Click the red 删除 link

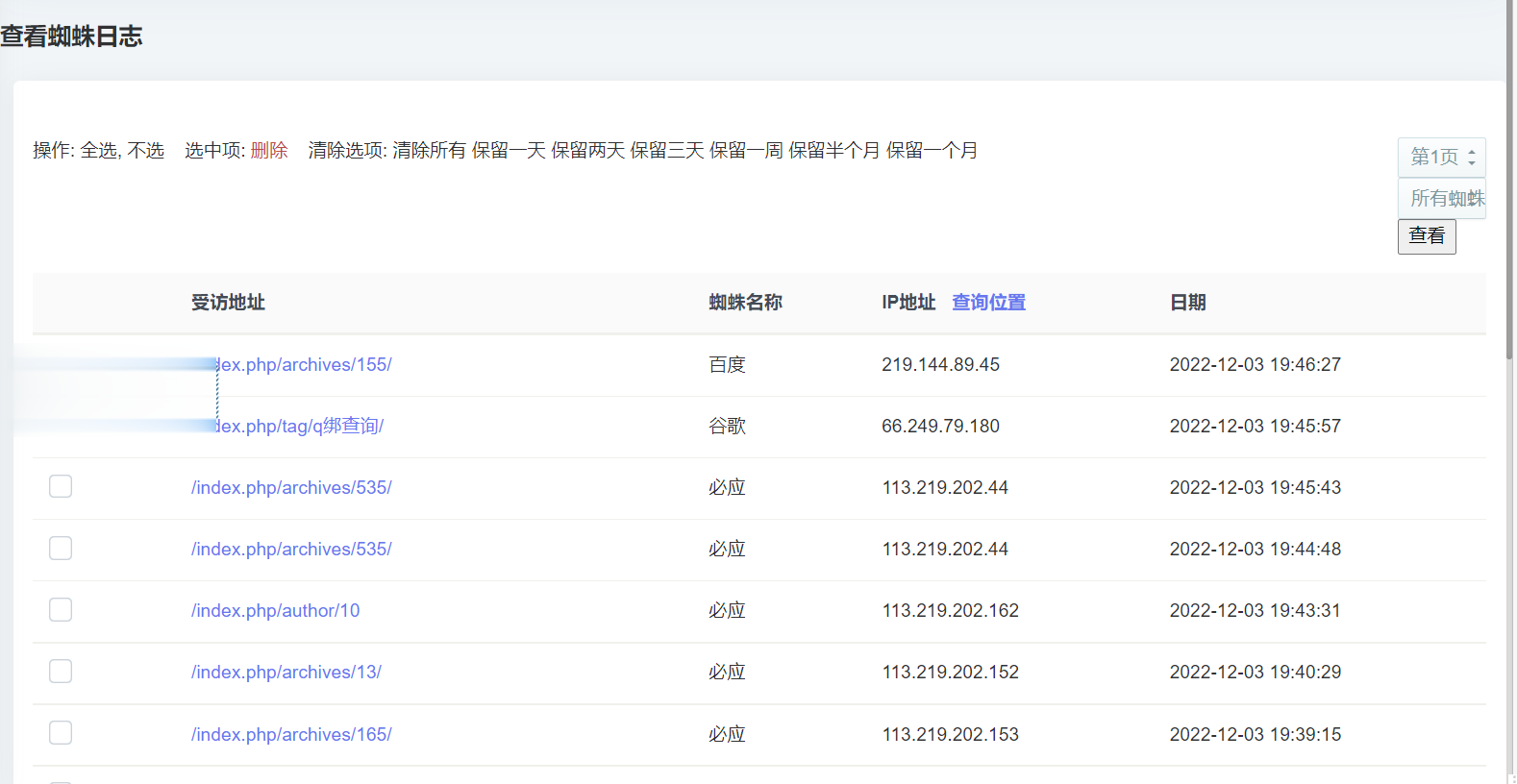269,151
